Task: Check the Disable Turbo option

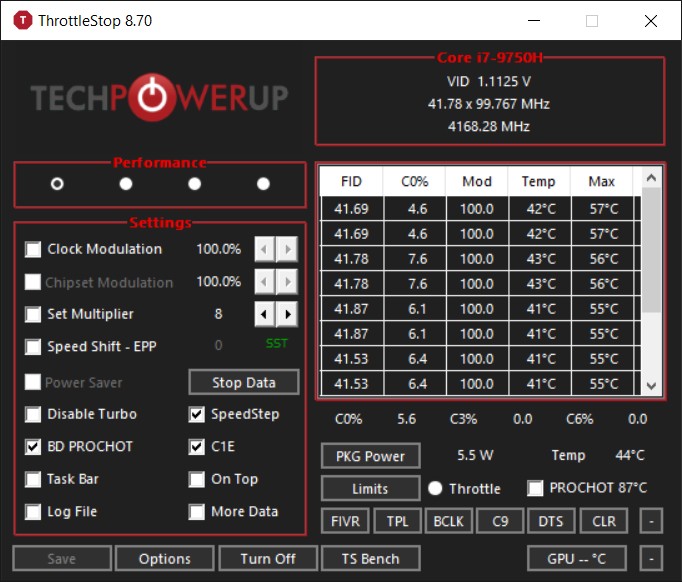Action: (x=33, y=414)
